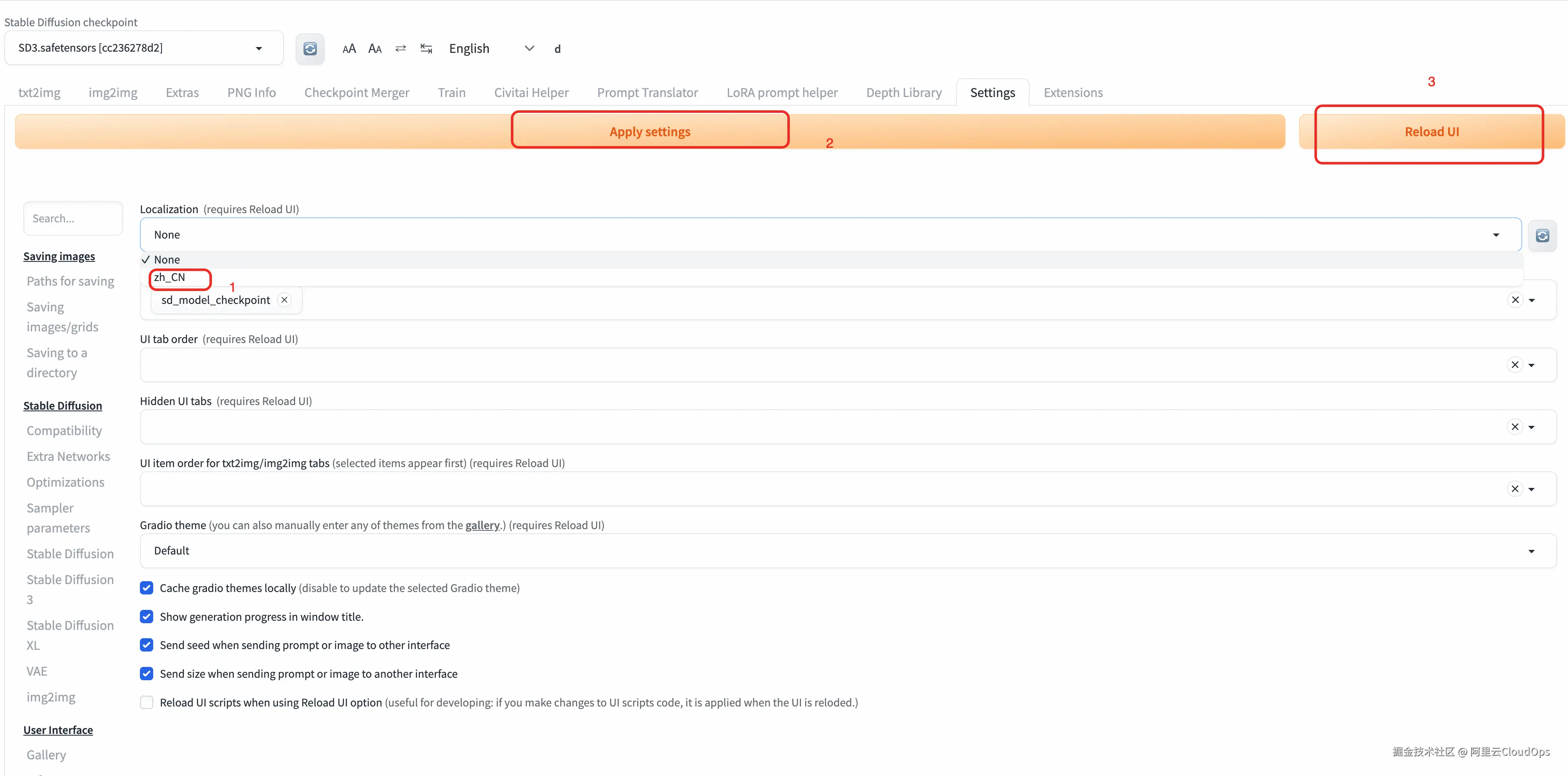
Task: Open the Civitai Helper tab
Action: click(x=531, y=92)
